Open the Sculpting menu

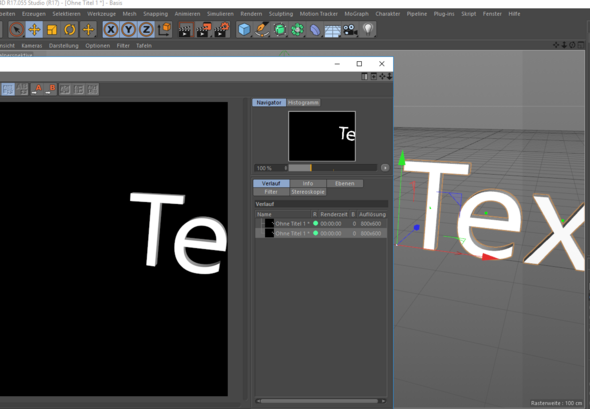click(281, 14)
